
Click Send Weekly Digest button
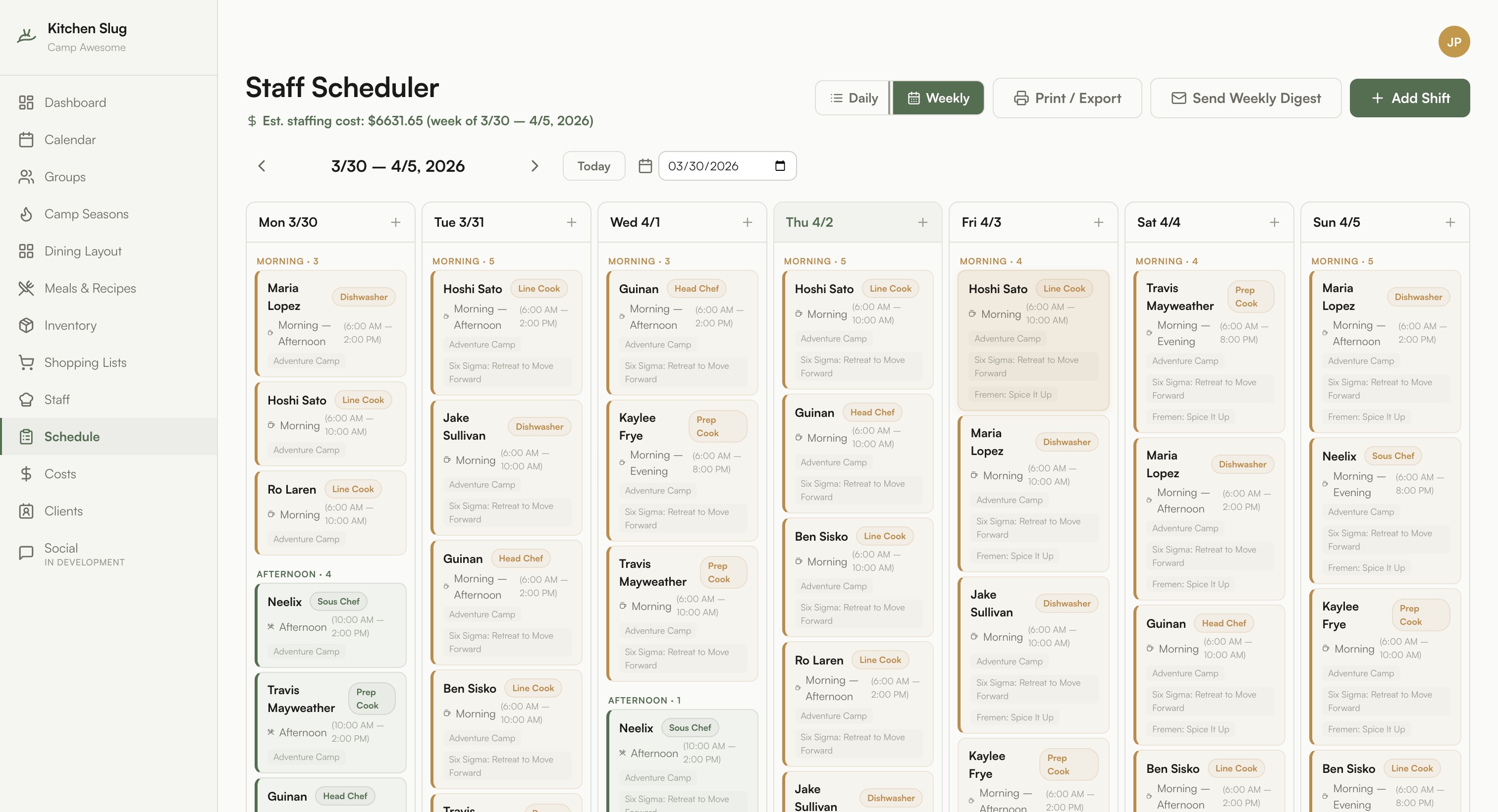point(1246,98)
